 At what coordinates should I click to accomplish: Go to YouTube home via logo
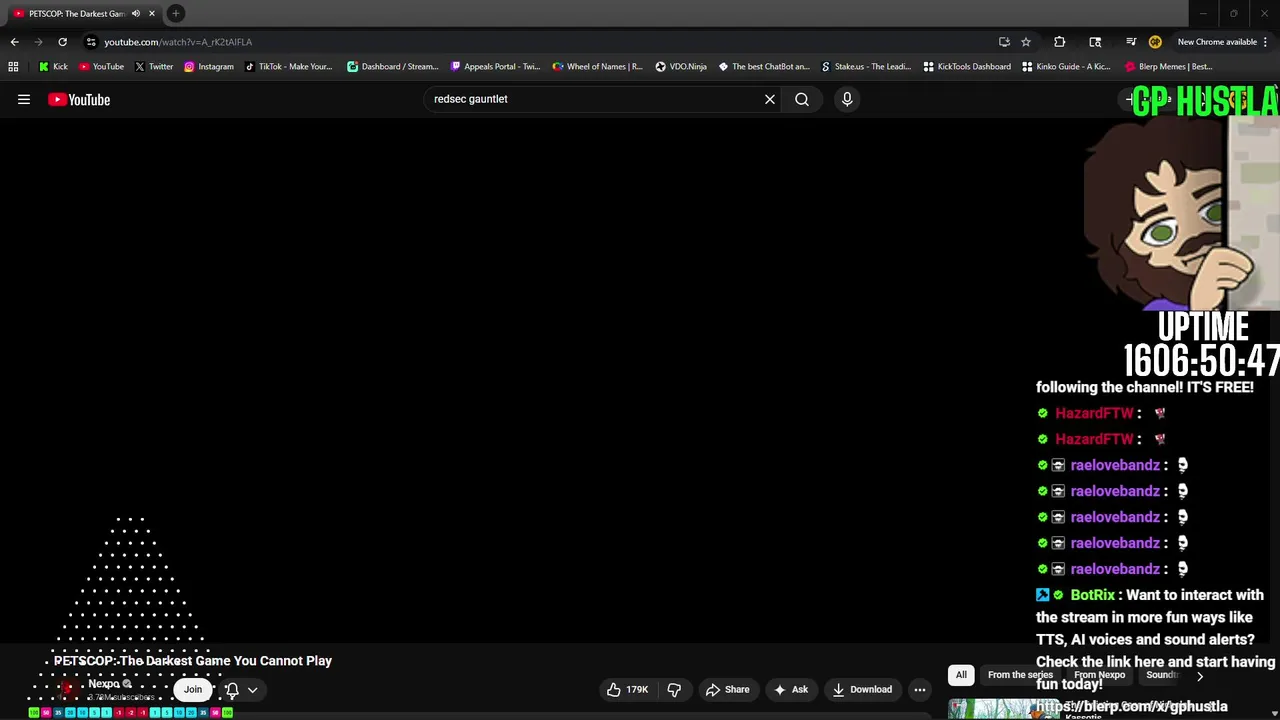point(79,99)
